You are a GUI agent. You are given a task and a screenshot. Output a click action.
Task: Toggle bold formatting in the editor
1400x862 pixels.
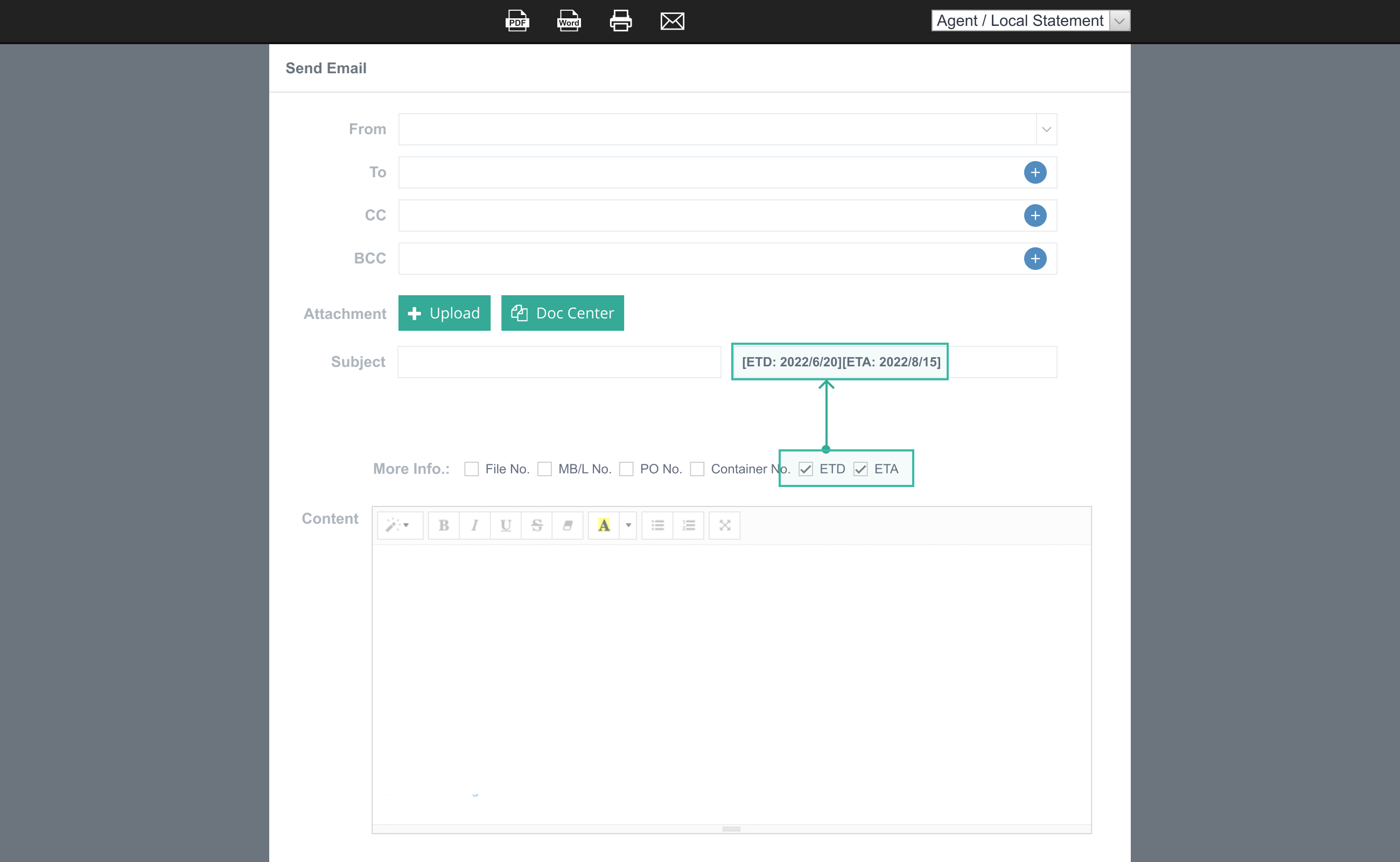444,525
